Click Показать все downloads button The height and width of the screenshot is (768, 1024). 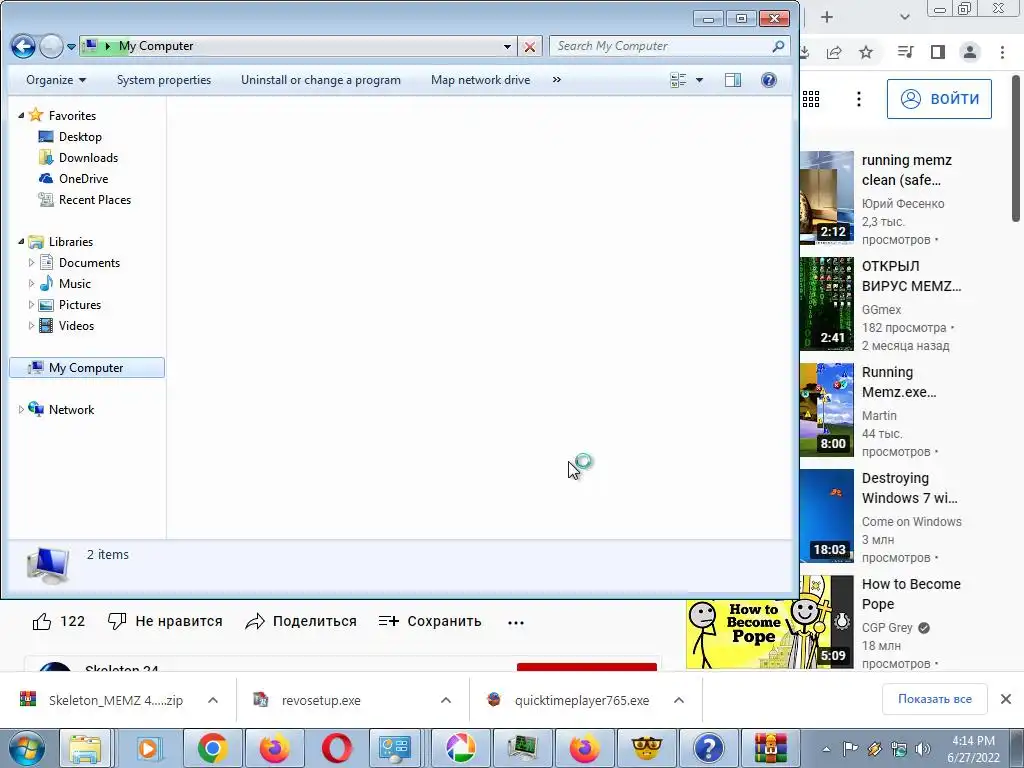tap(935, 699)
